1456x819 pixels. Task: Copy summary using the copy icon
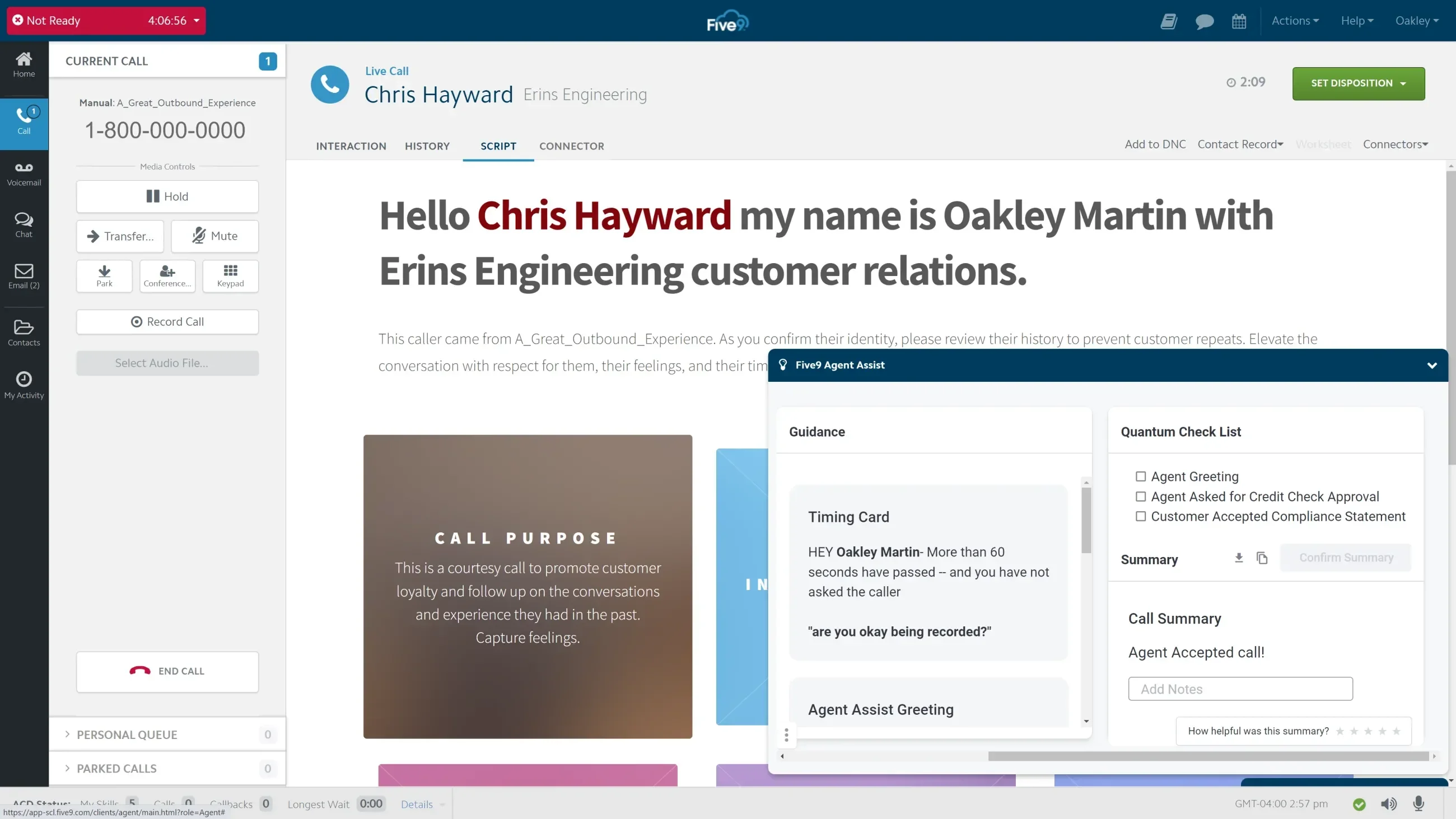pos(1262,558)
